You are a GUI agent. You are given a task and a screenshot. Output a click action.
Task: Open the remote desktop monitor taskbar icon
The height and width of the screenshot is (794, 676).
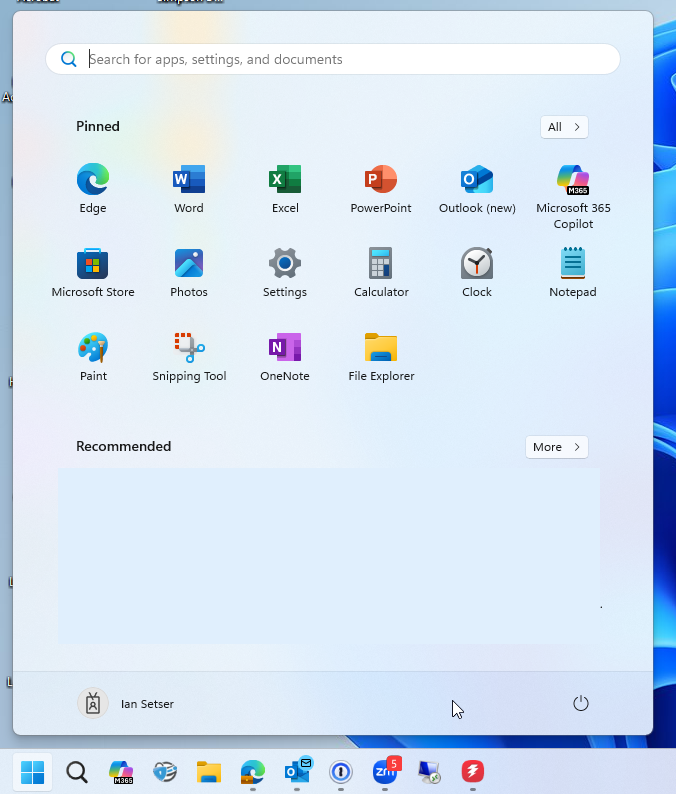point(429,772)
